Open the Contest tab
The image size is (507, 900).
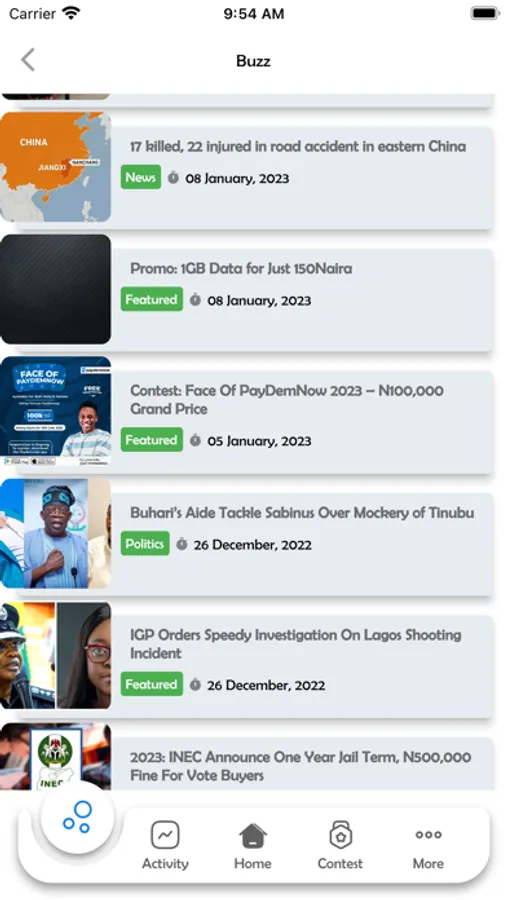[340, 845]
